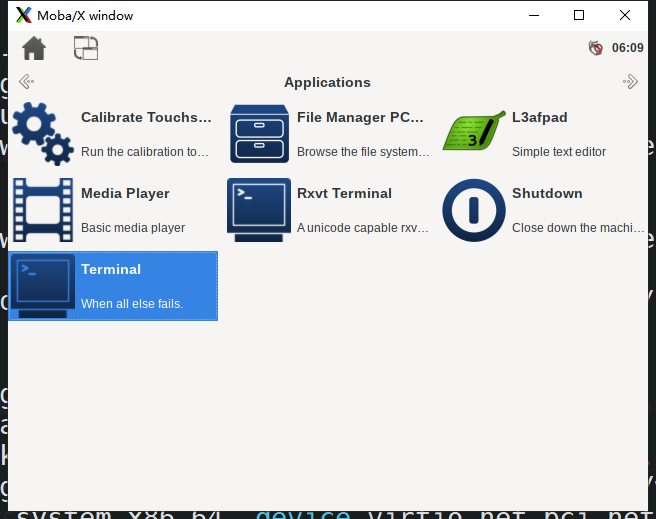Select the Calibrate Touchs... title

(146, 118)
